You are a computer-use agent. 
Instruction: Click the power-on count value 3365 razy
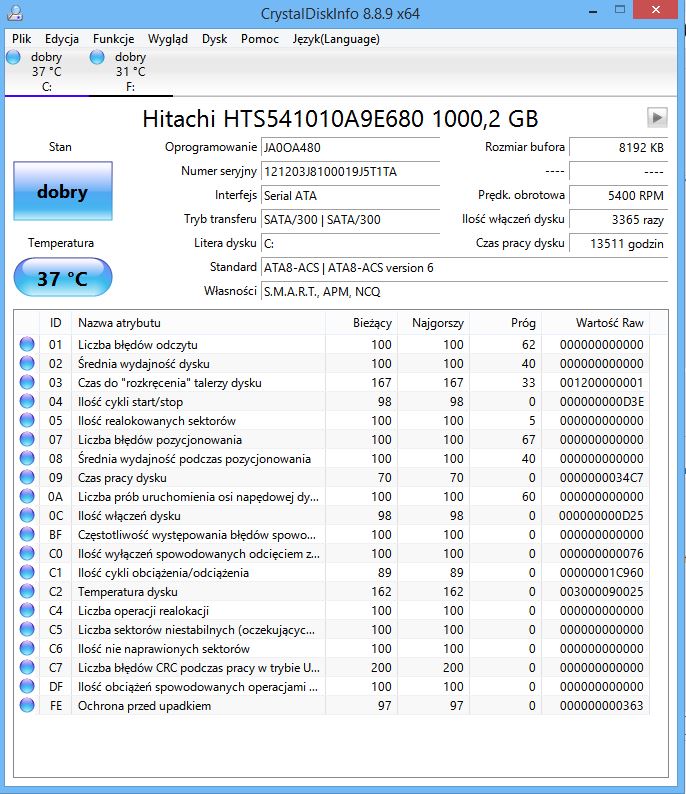tap(619, 219)
